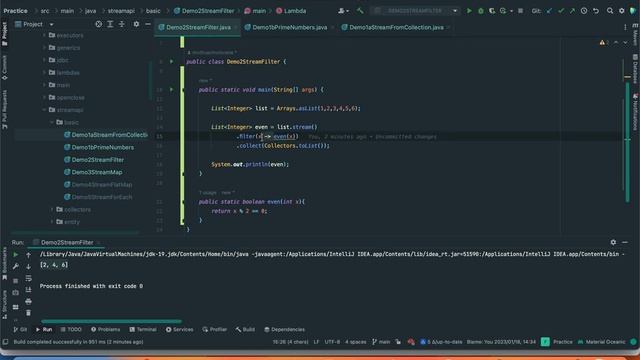This screenshot has width=640, height=360.
Task: Rollback changes with the undo arrow icon
Action: pyautogui.click(x=596, y=11)
